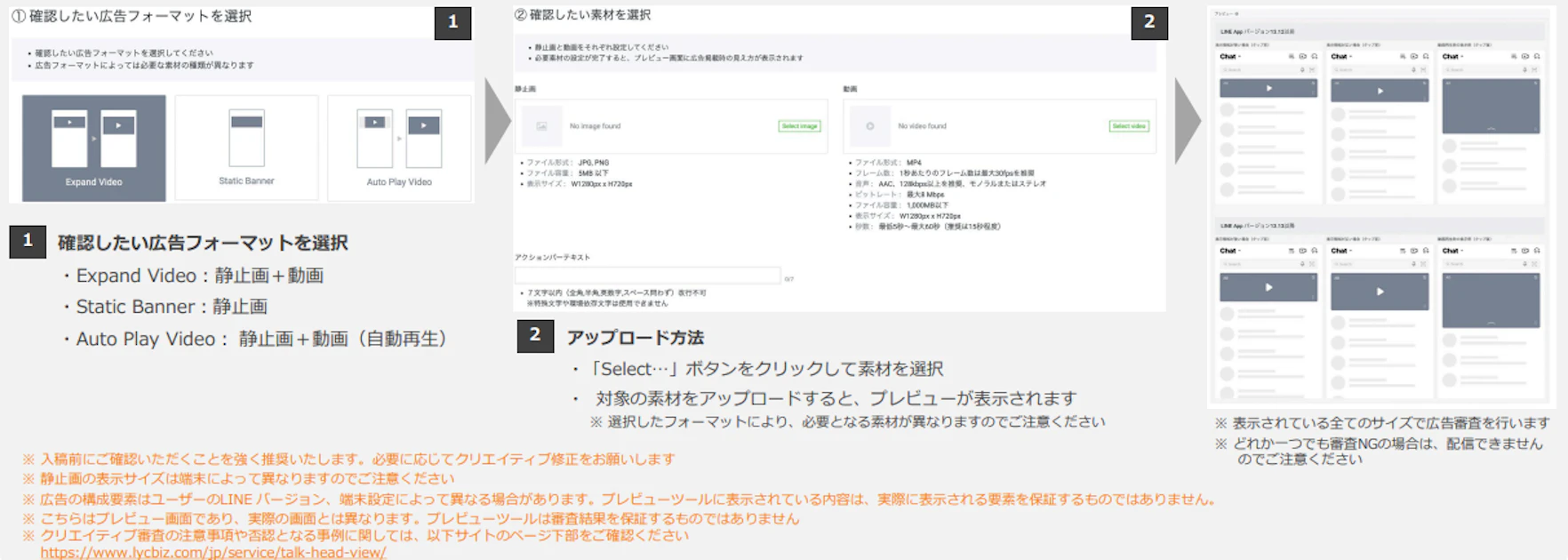Image resolution: width=1568 pixels, height=560 pixels.
Task: Click the empty video placeholder icon
Action: pos(870,126)
